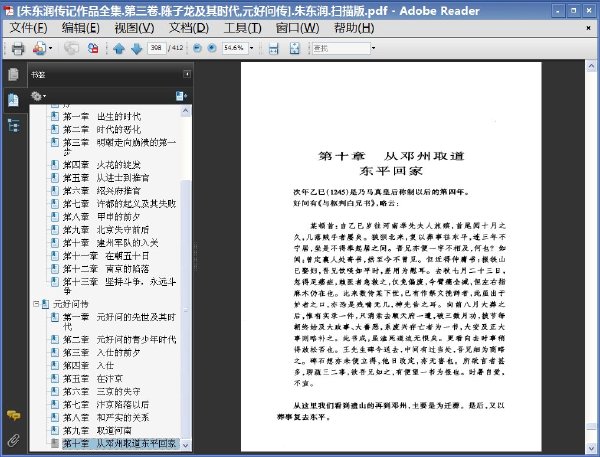Viewport: 600px width, 457px height.
Task: Click the zoom percentage field 54.6%
Action: 235,48
